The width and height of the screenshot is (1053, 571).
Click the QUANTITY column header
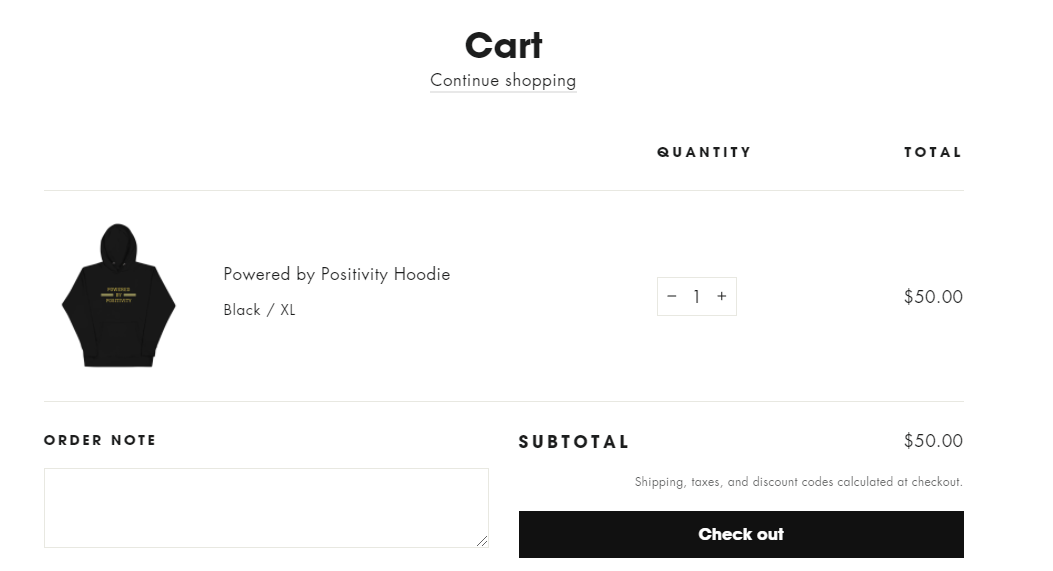point(704,152)
